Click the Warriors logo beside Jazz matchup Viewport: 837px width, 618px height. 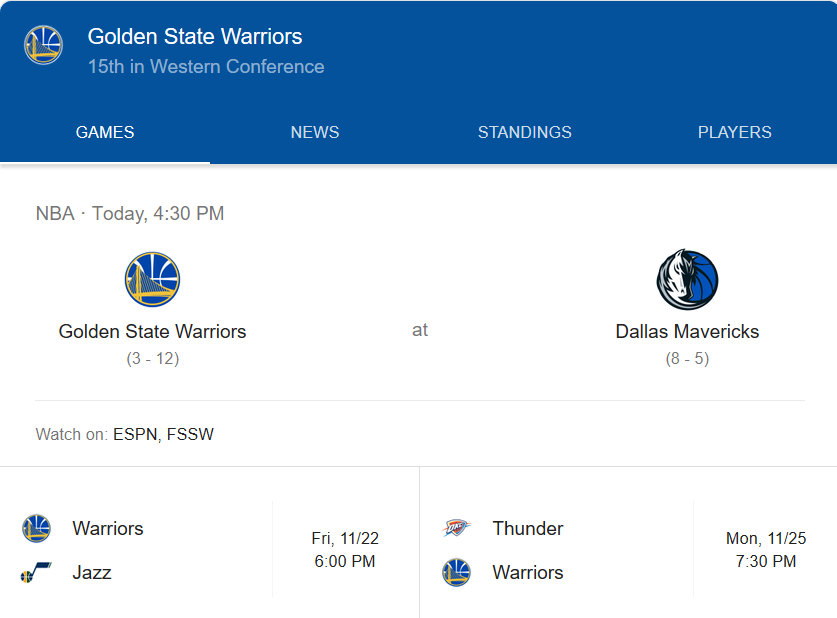click(37, 529)
